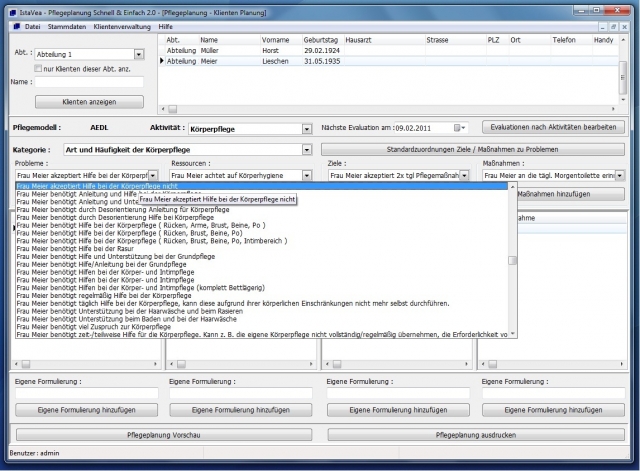Open the Datei menu

(x=32, y=27)
